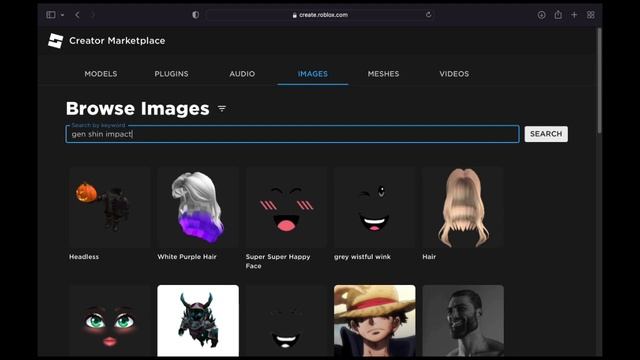The width and height of the screenshot is (640, 360).
Task: Open the Safari sidebar toggle icon
Action: click(51, 15)
